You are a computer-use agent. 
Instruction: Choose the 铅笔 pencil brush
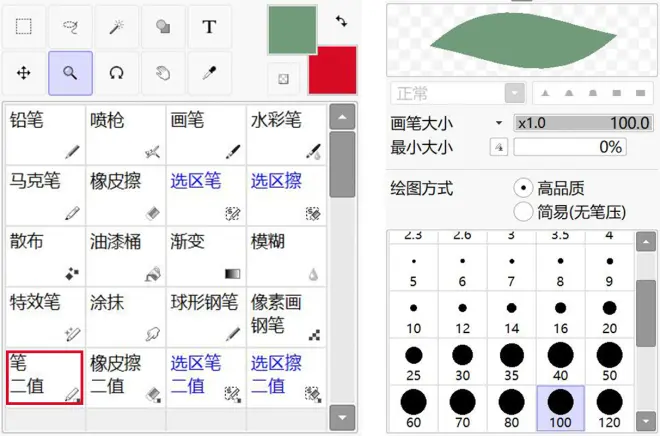(x=45, y=135)
